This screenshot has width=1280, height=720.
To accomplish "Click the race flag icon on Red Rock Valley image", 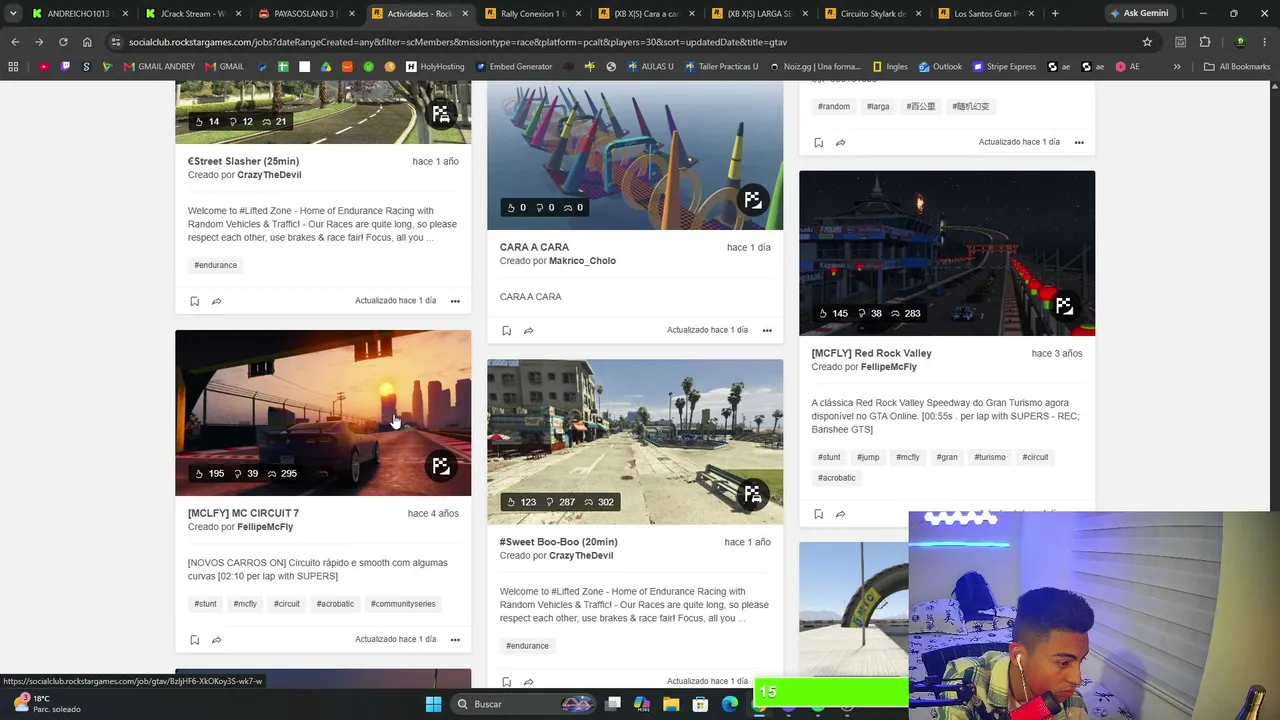I will [x=1064, y=306].
